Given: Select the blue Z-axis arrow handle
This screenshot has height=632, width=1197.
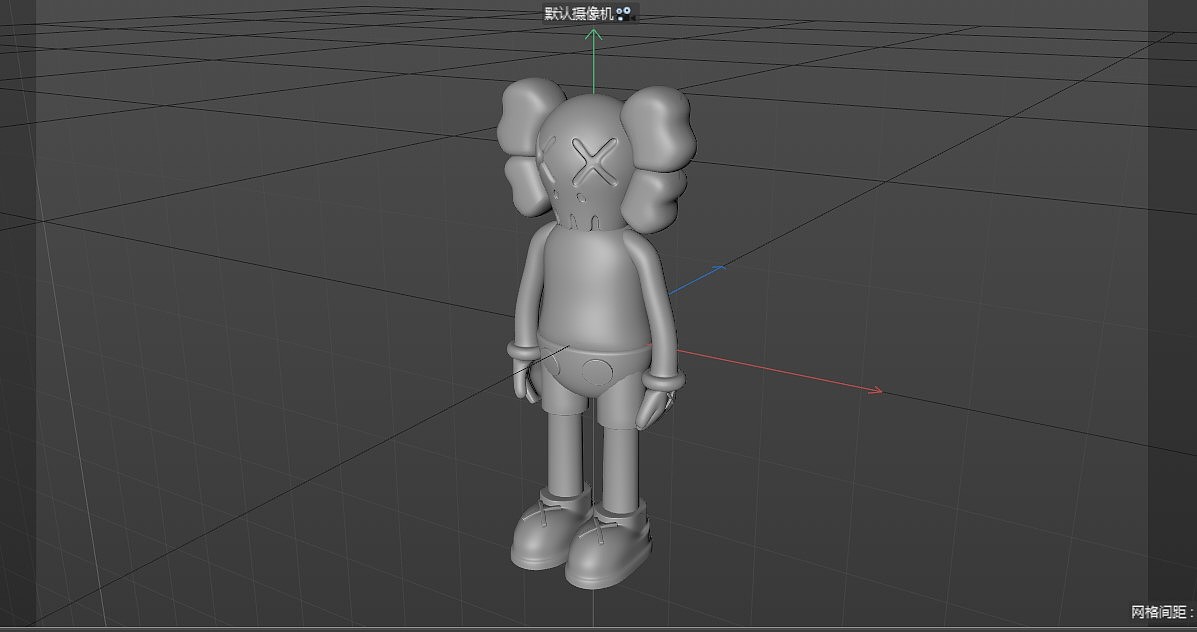Looking at the screenshot, I should [718, 269].
